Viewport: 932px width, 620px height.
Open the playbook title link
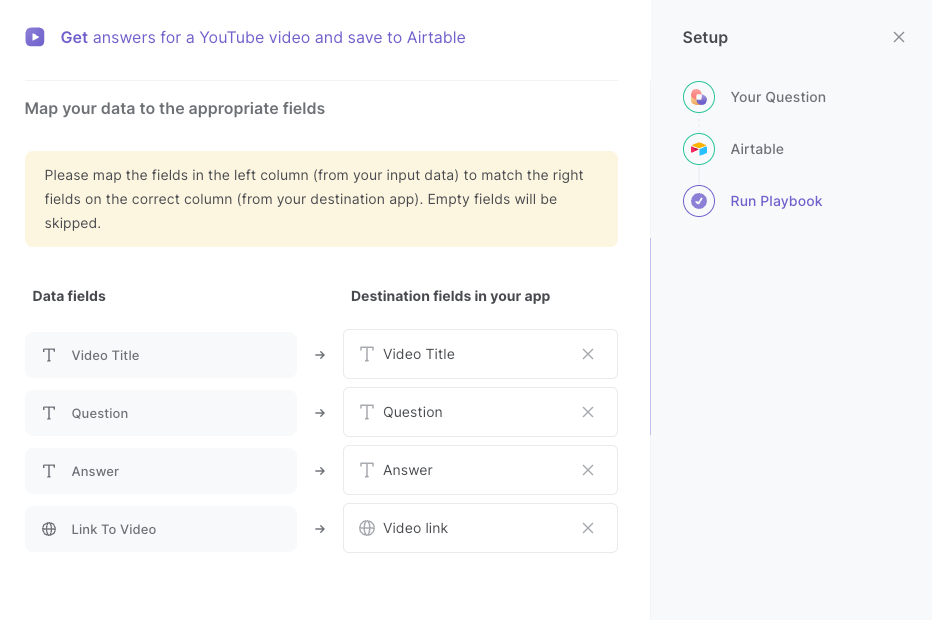[x=263, y=37]
